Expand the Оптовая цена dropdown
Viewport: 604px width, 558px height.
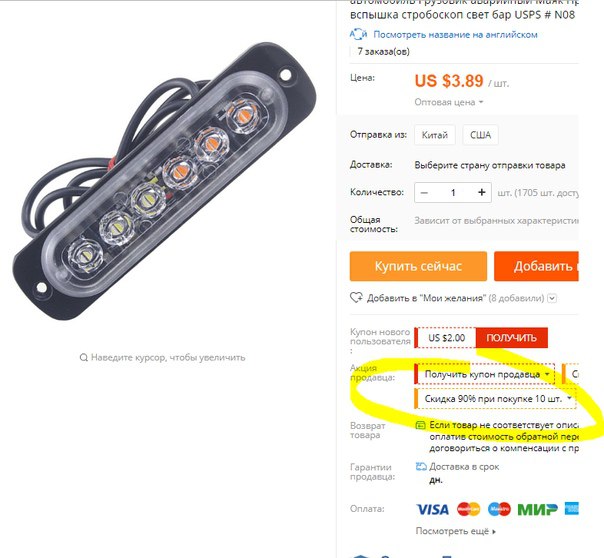pos(449,102)
